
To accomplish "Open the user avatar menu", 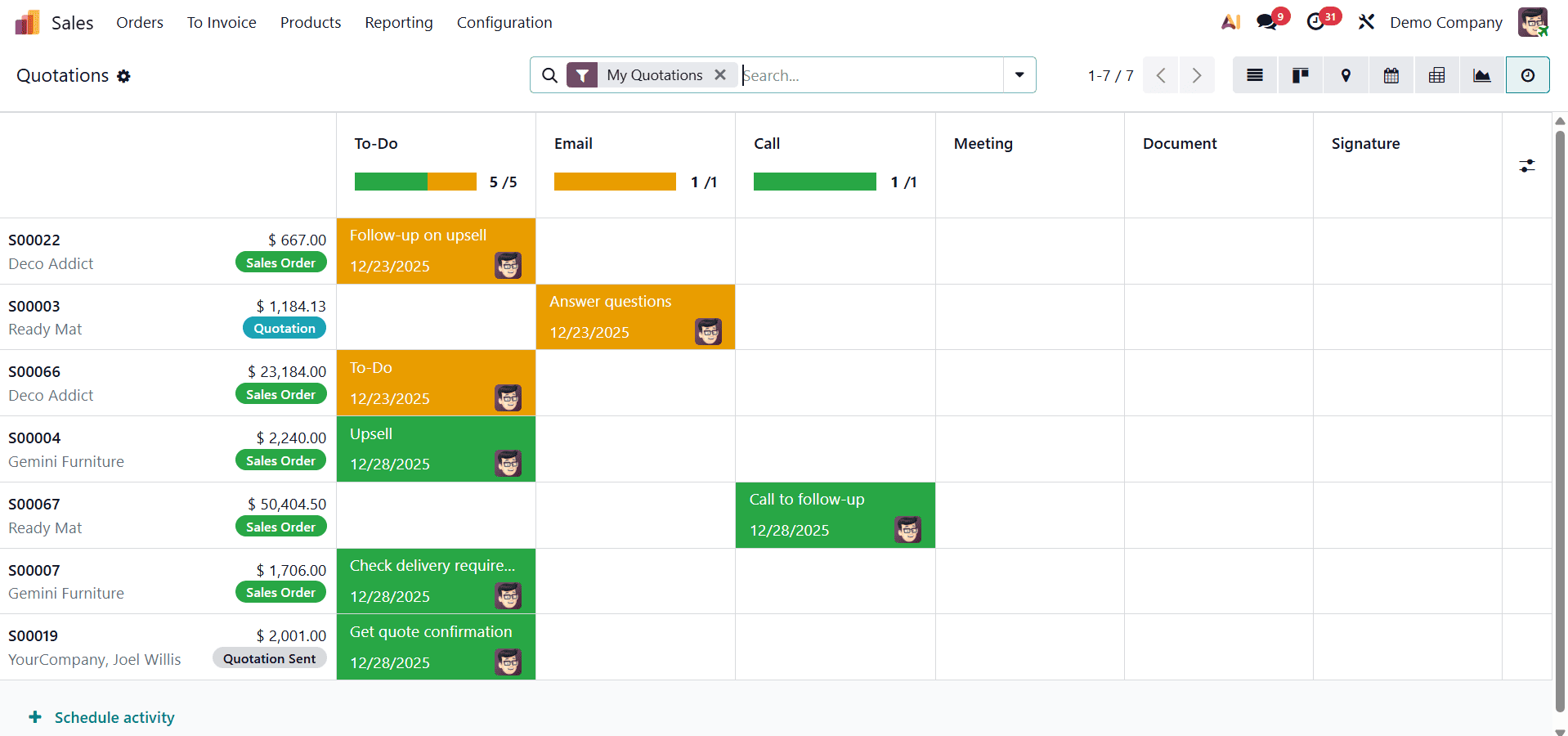I will (1533, 22).
